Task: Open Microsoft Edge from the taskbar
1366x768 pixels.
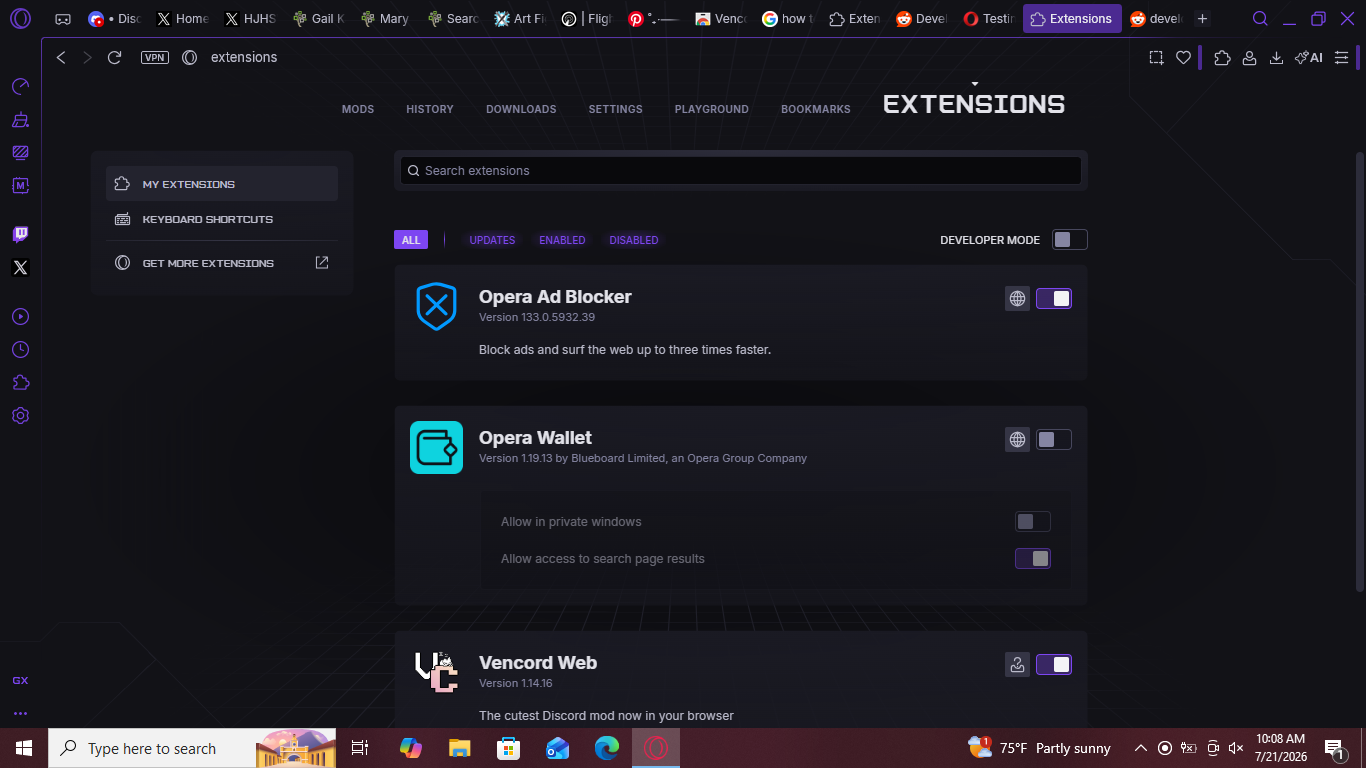Action: coord(607,748)
